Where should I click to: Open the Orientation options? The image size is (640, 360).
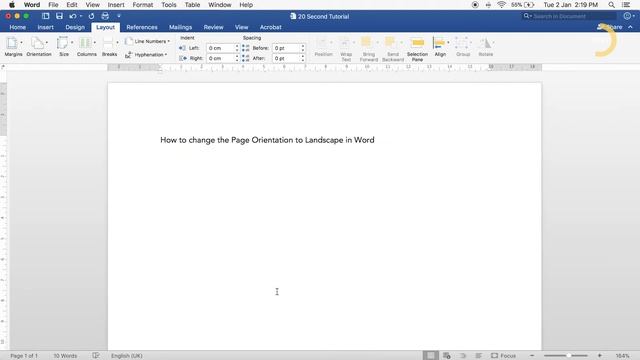(39, 47)
